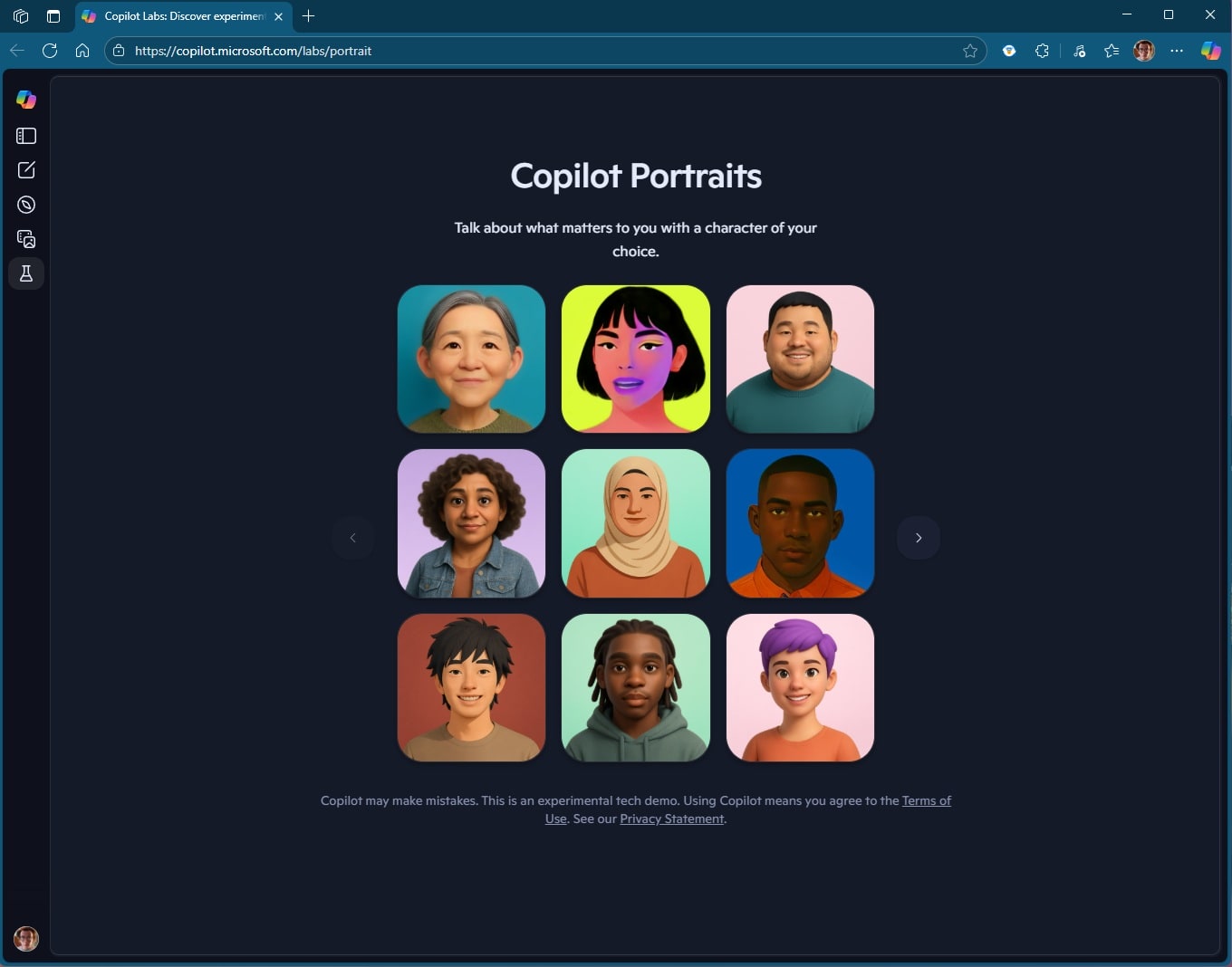The image size is (1232, 967).
Task: Choose the elderly gray-haired woman portrait
Action: tap(471, 359)
